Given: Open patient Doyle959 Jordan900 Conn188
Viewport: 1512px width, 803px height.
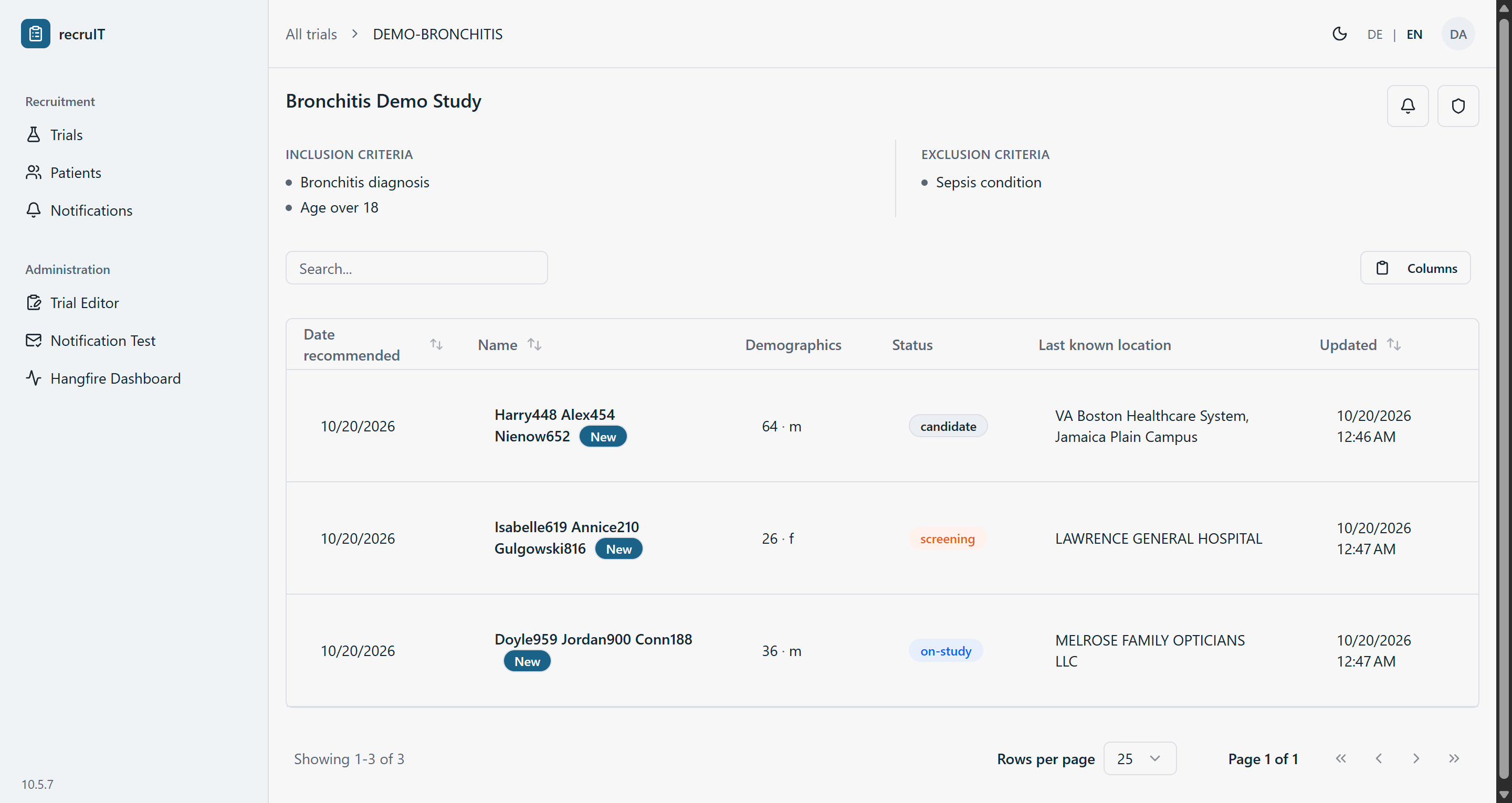Looking at the screenshot, I should click(593, 639).
